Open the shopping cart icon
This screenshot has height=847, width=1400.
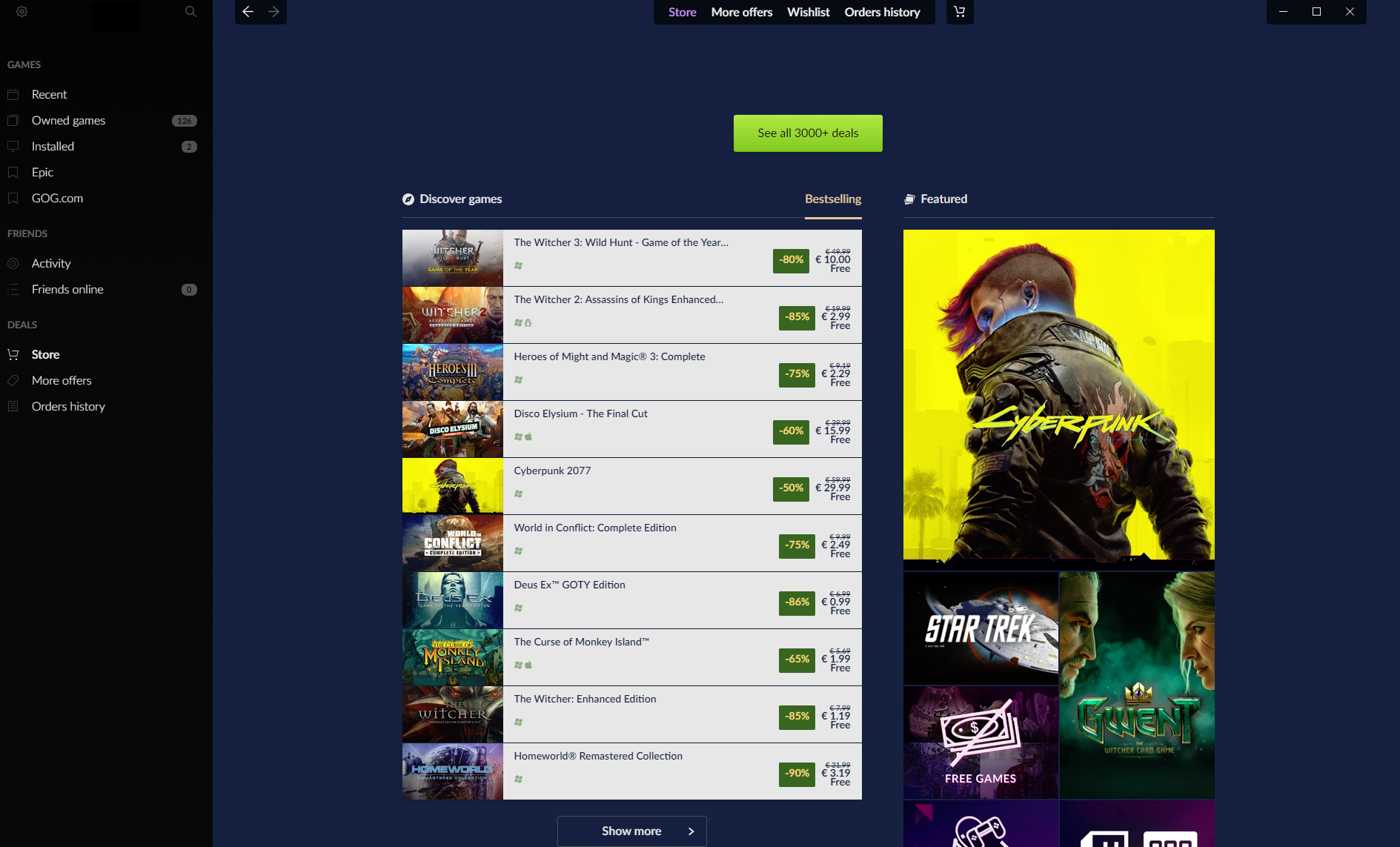(x=960, y=12)
